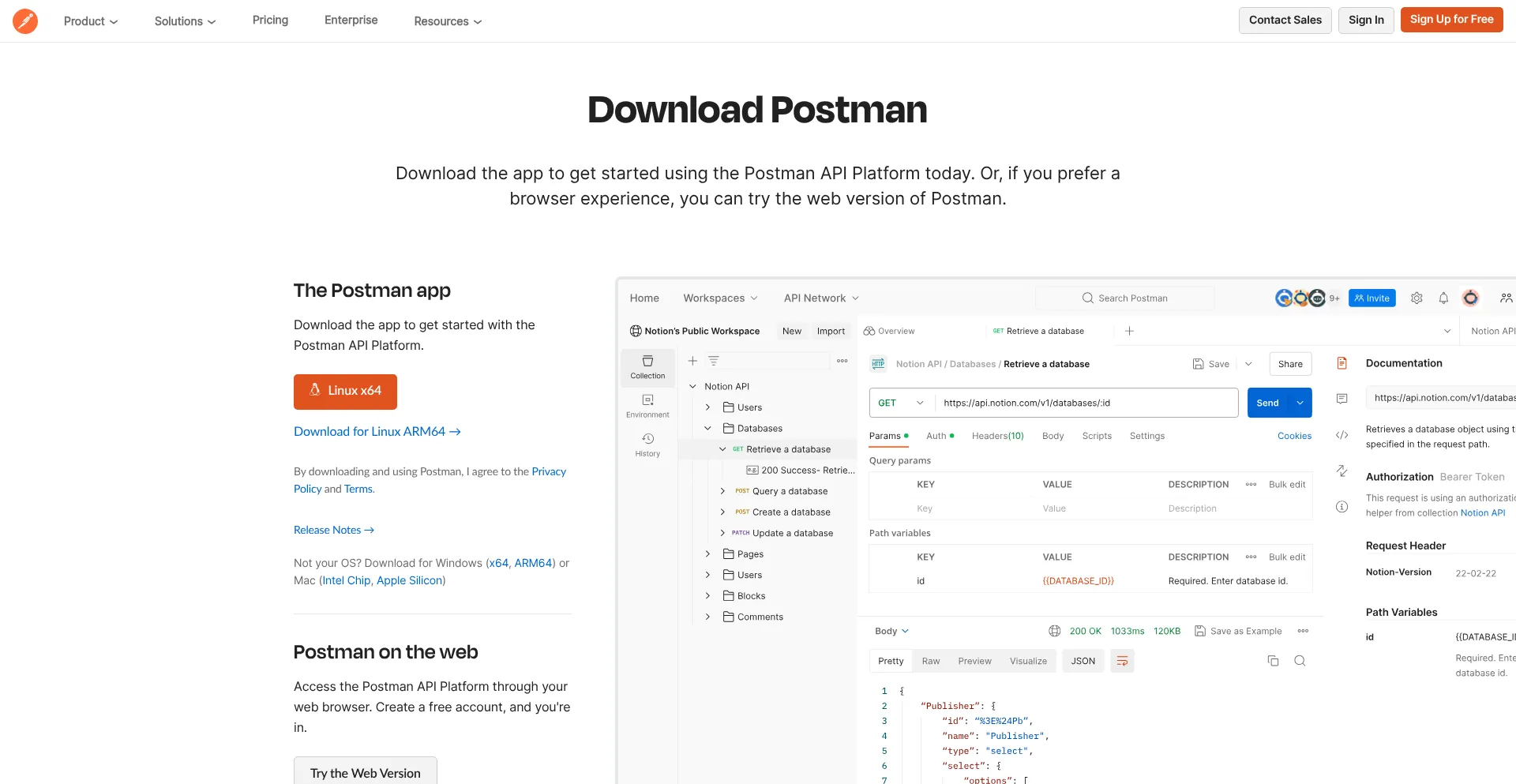Screen dimensions: 1516x784
Task: Click the Params tab green dot indicator
Action: (906, 434)
